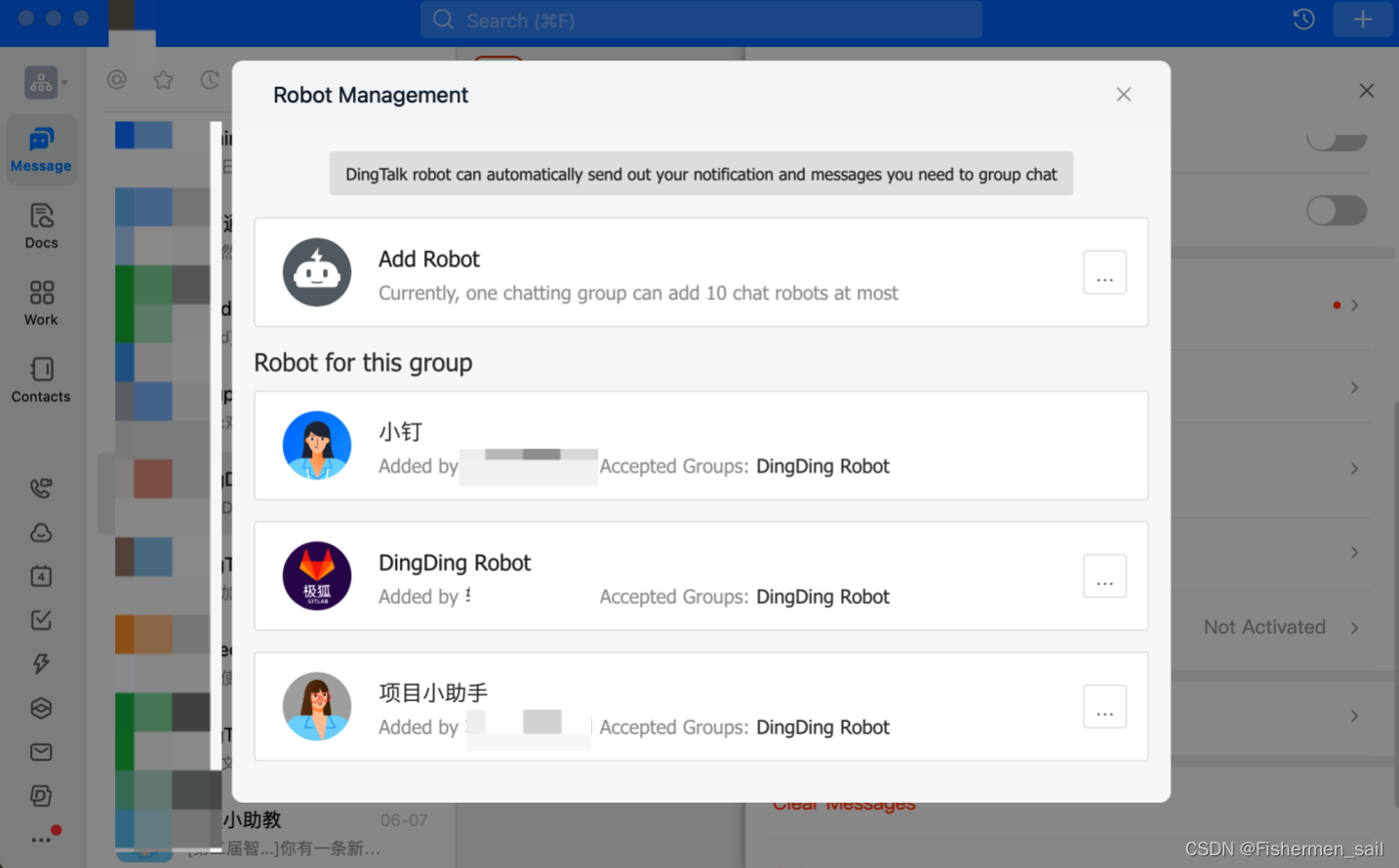Open the calendar icon in the sidebar
Viewport: 1399px width, 868px height.
point(41,576)
